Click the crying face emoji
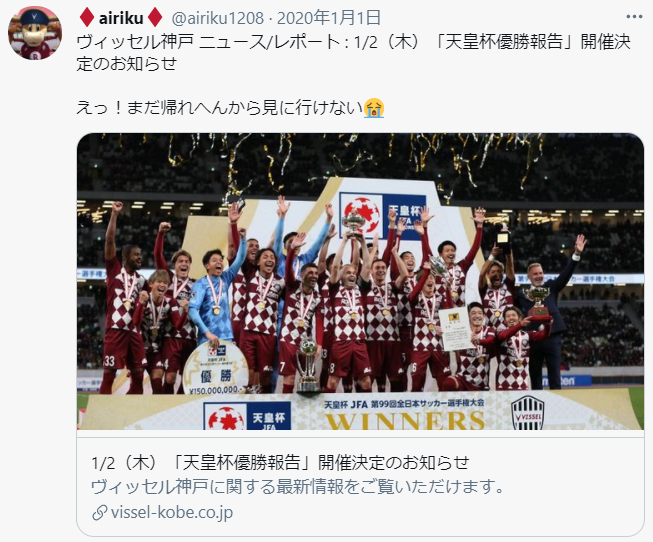The width and height of the screenshot is (653, 542). click(x=374, y=108)
